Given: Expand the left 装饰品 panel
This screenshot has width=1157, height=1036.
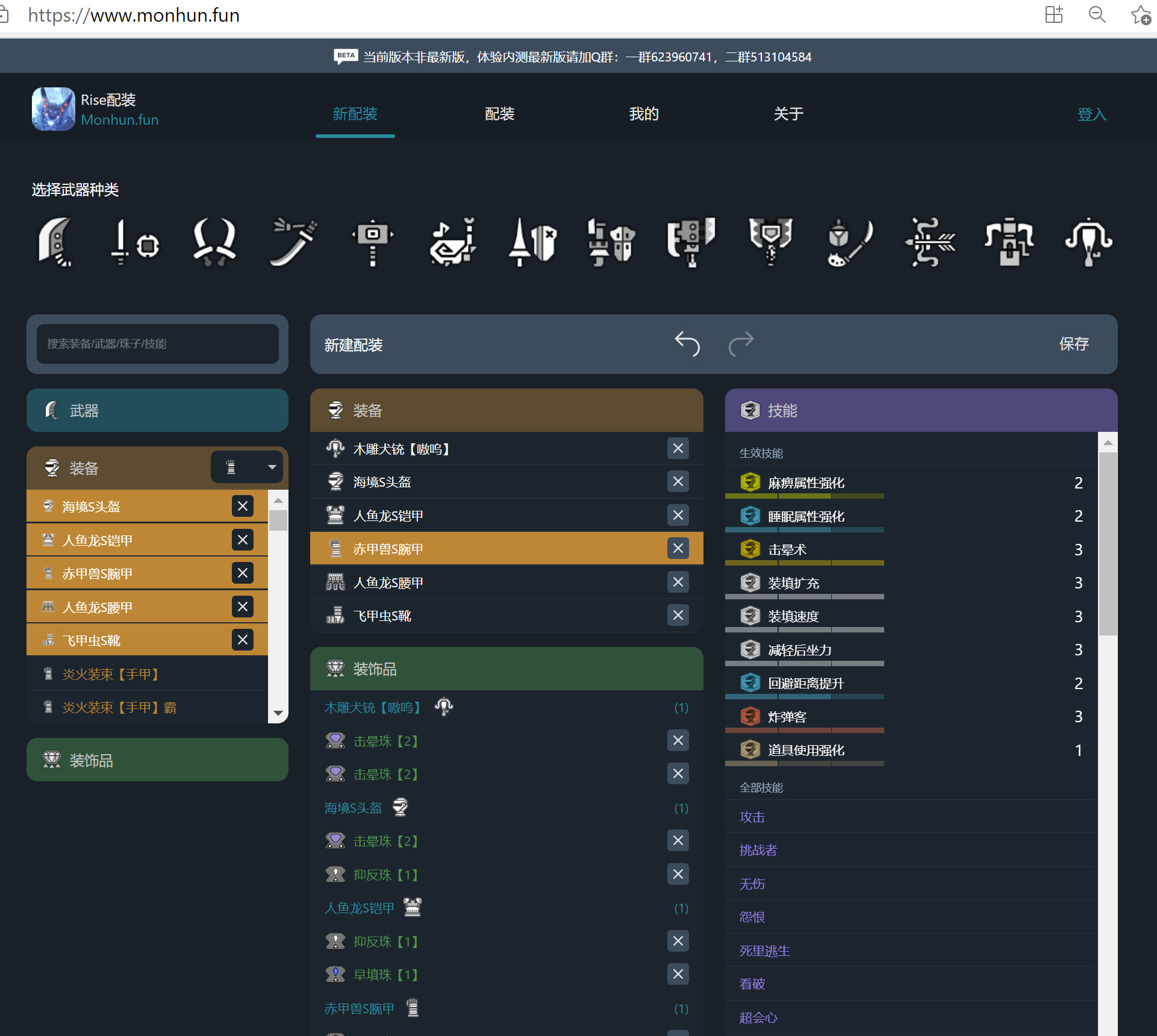Looking at the screenshot, I should 157,760.
